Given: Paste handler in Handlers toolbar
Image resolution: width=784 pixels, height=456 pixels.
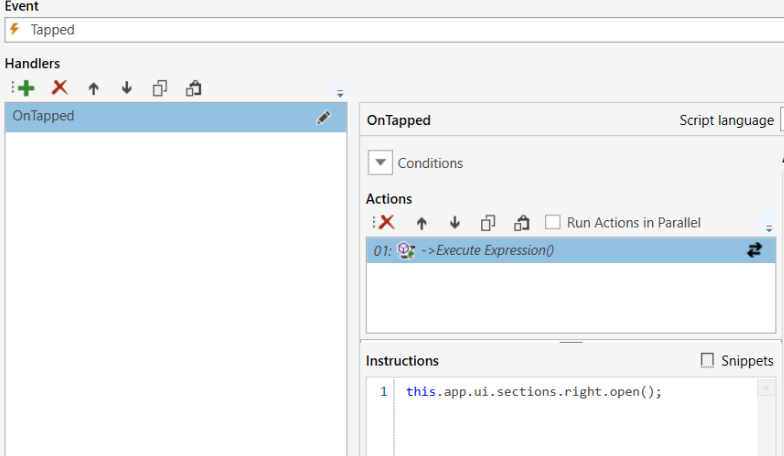Looking at the screenshot, I should coord(194,88).
